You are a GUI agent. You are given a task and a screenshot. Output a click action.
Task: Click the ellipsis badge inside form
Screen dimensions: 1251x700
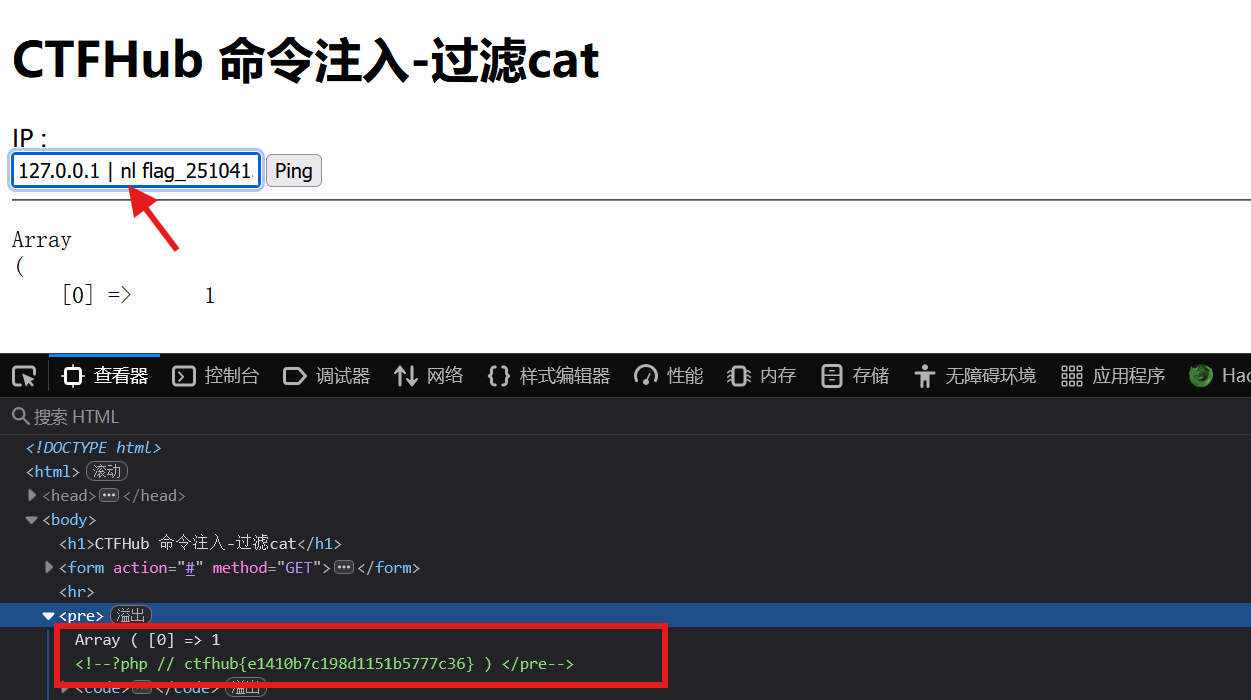click(343, 568)
